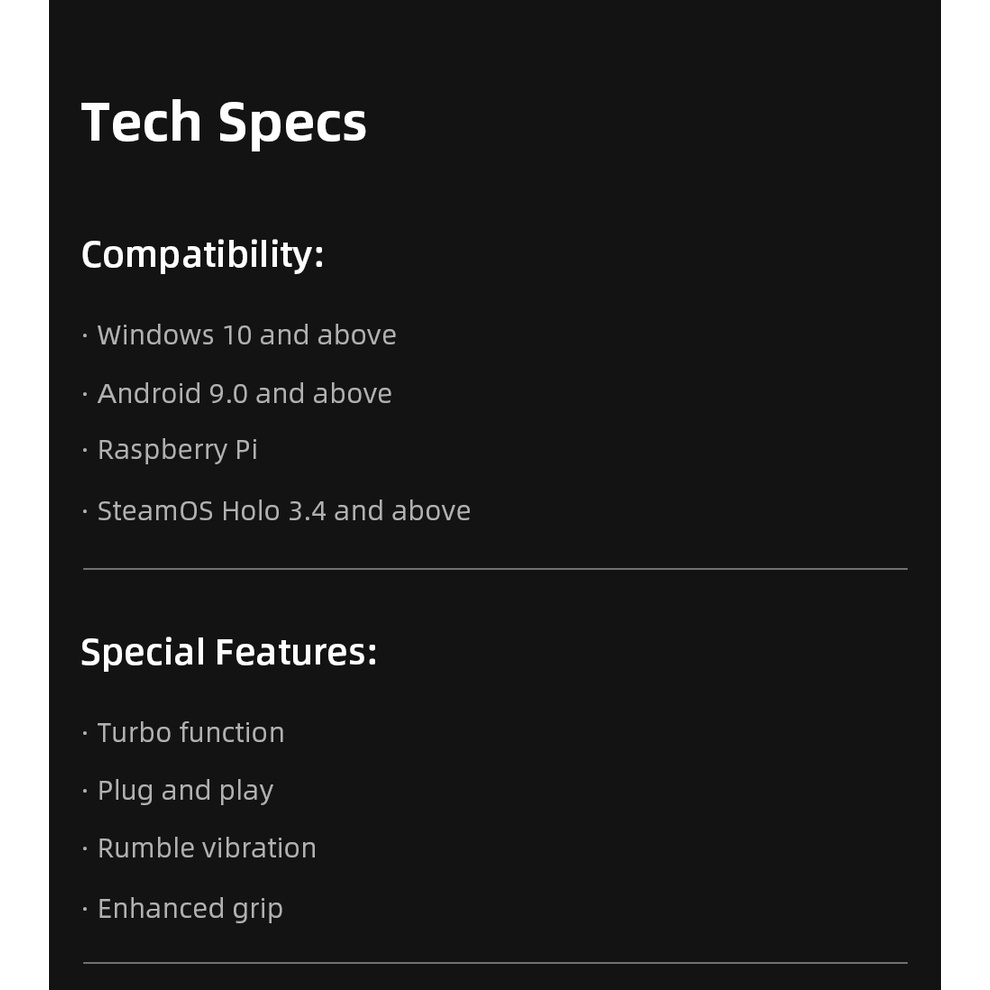Click the divider line below Enhanced grip
This screenshot has width=990, height=990.
(495, 963)
